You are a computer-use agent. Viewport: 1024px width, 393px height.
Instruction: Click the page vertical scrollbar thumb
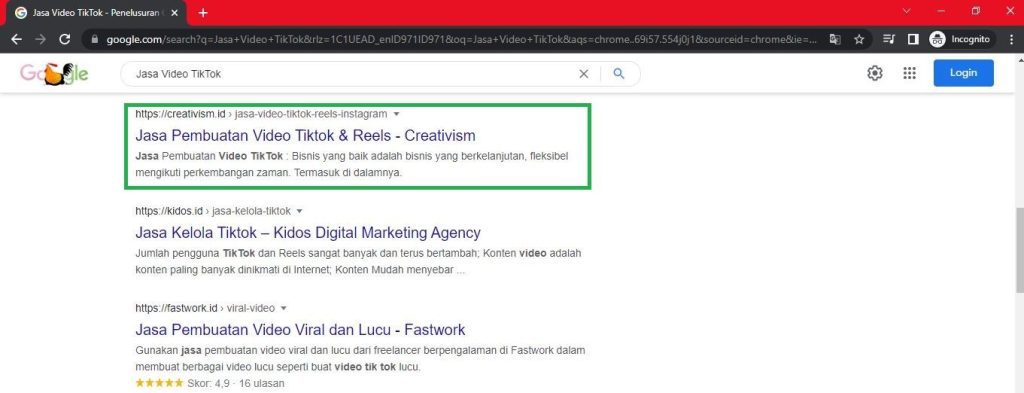[1019, 251]
